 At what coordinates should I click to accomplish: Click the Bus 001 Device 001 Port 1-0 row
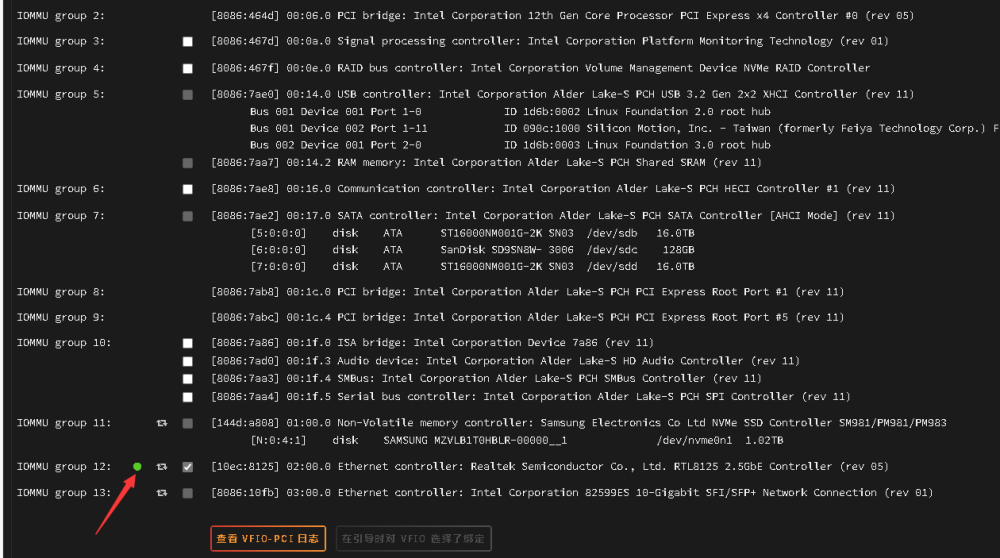[x=510, y=112]
